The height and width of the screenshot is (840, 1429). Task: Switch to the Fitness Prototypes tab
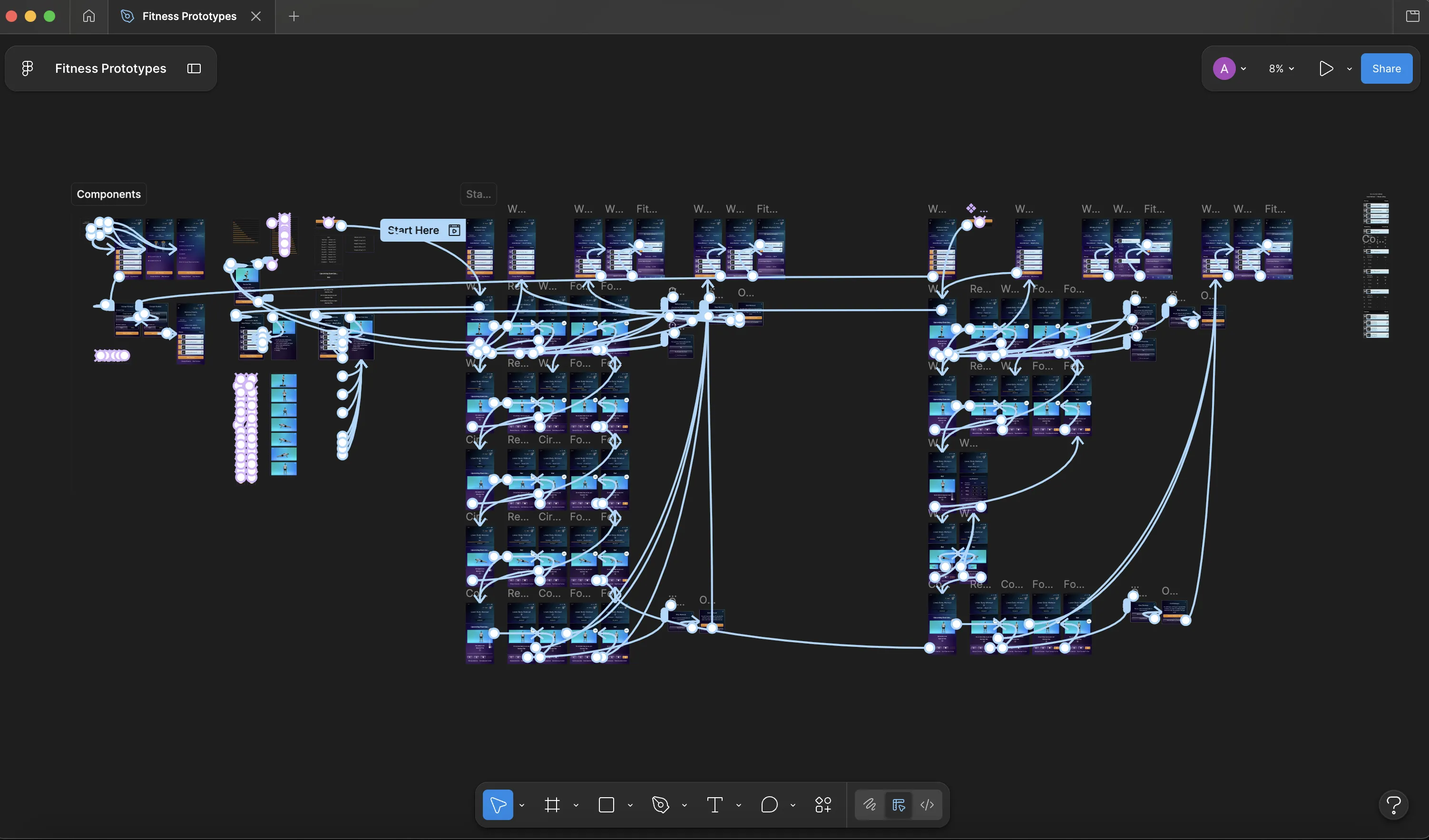pyautogui.click(x=189, y=17)
